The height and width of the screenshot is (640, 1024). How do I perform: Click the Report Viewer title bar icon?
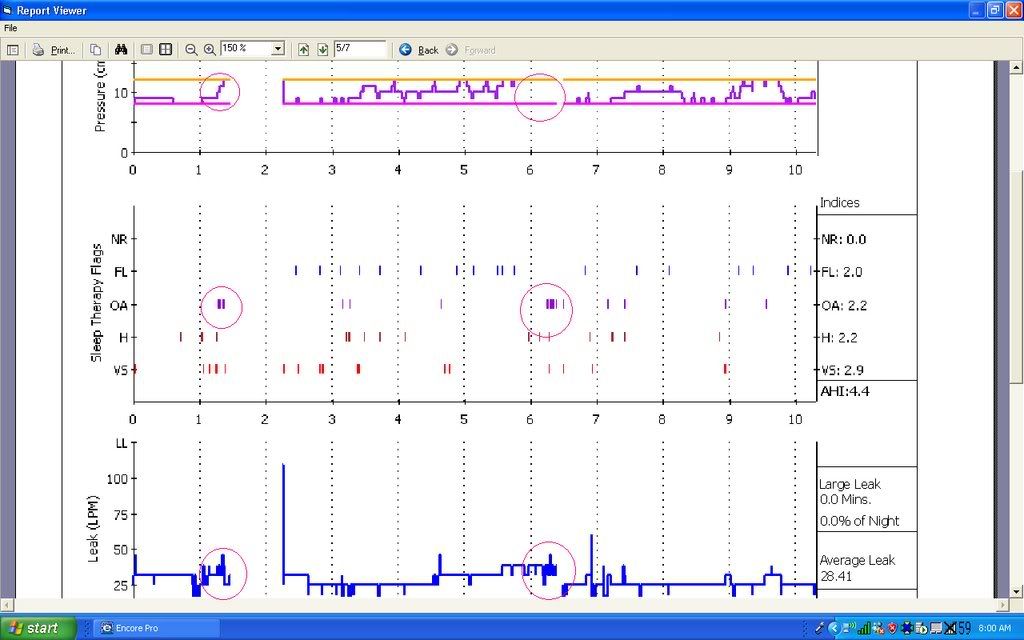8,10
